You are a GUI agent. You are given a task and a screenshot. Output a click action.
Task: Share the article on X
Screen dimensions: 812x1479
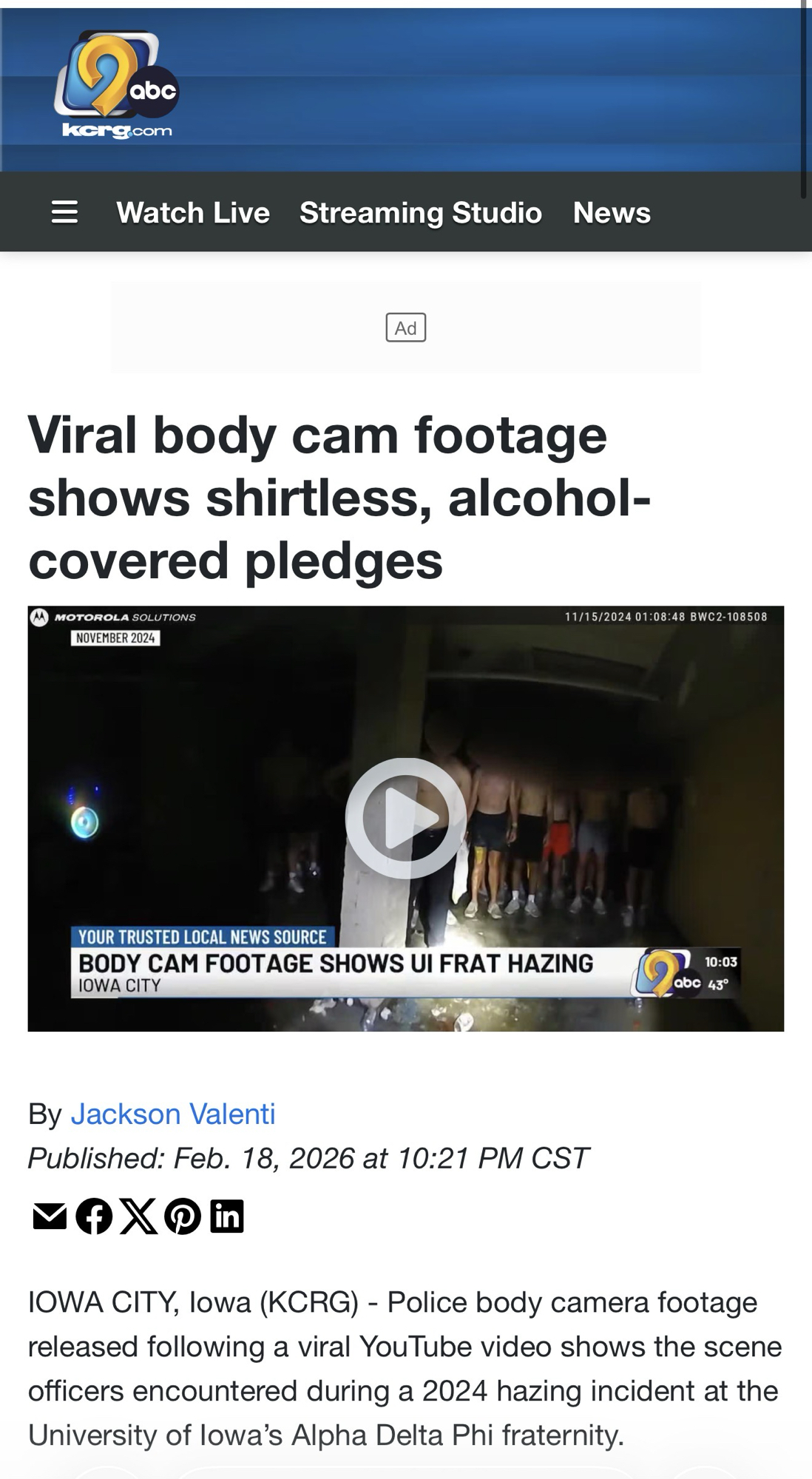[138, 1216]
